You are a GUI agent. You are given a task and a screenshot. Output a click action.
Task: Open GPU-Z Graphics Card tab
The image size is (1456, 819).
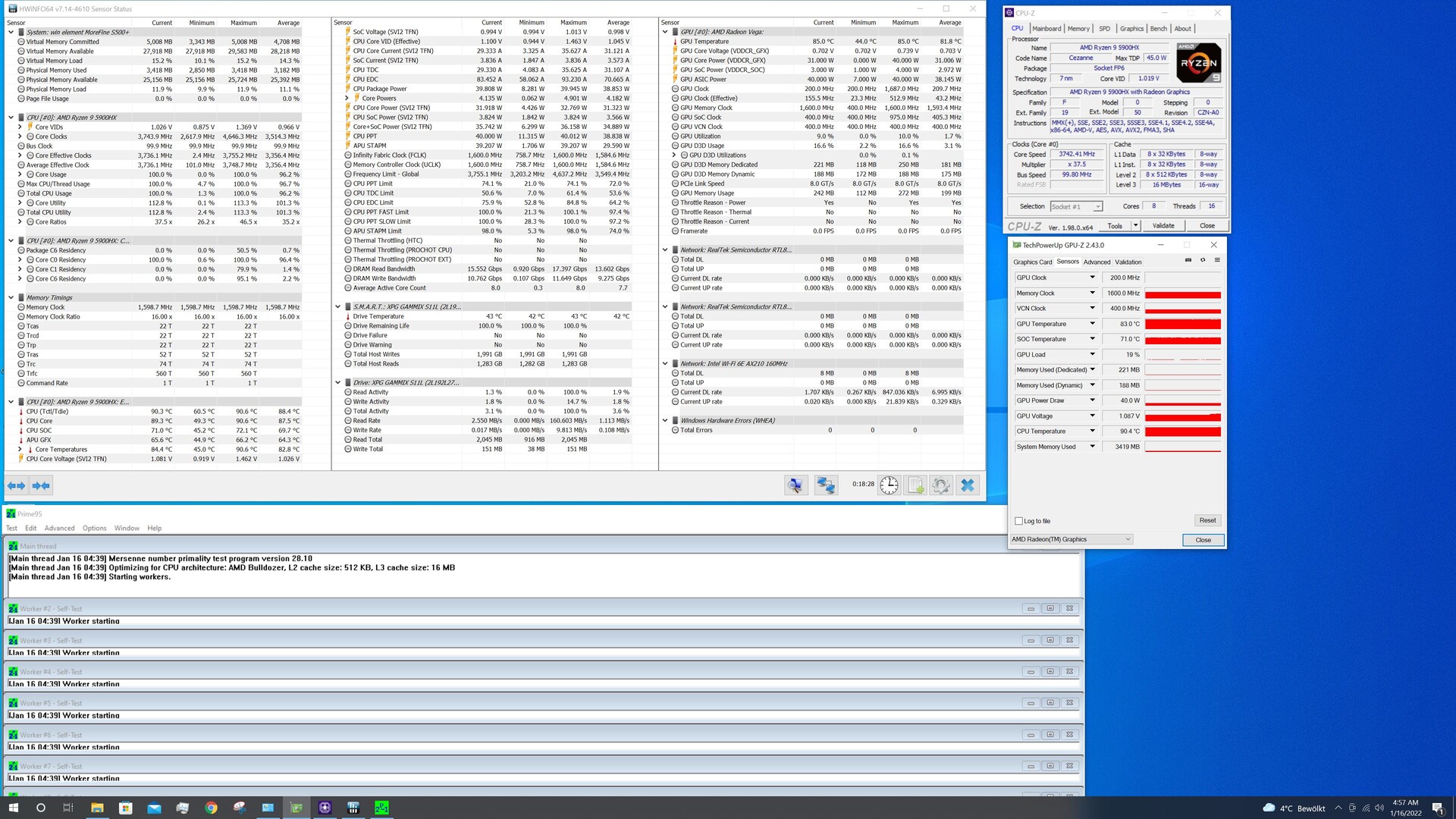1033,262
